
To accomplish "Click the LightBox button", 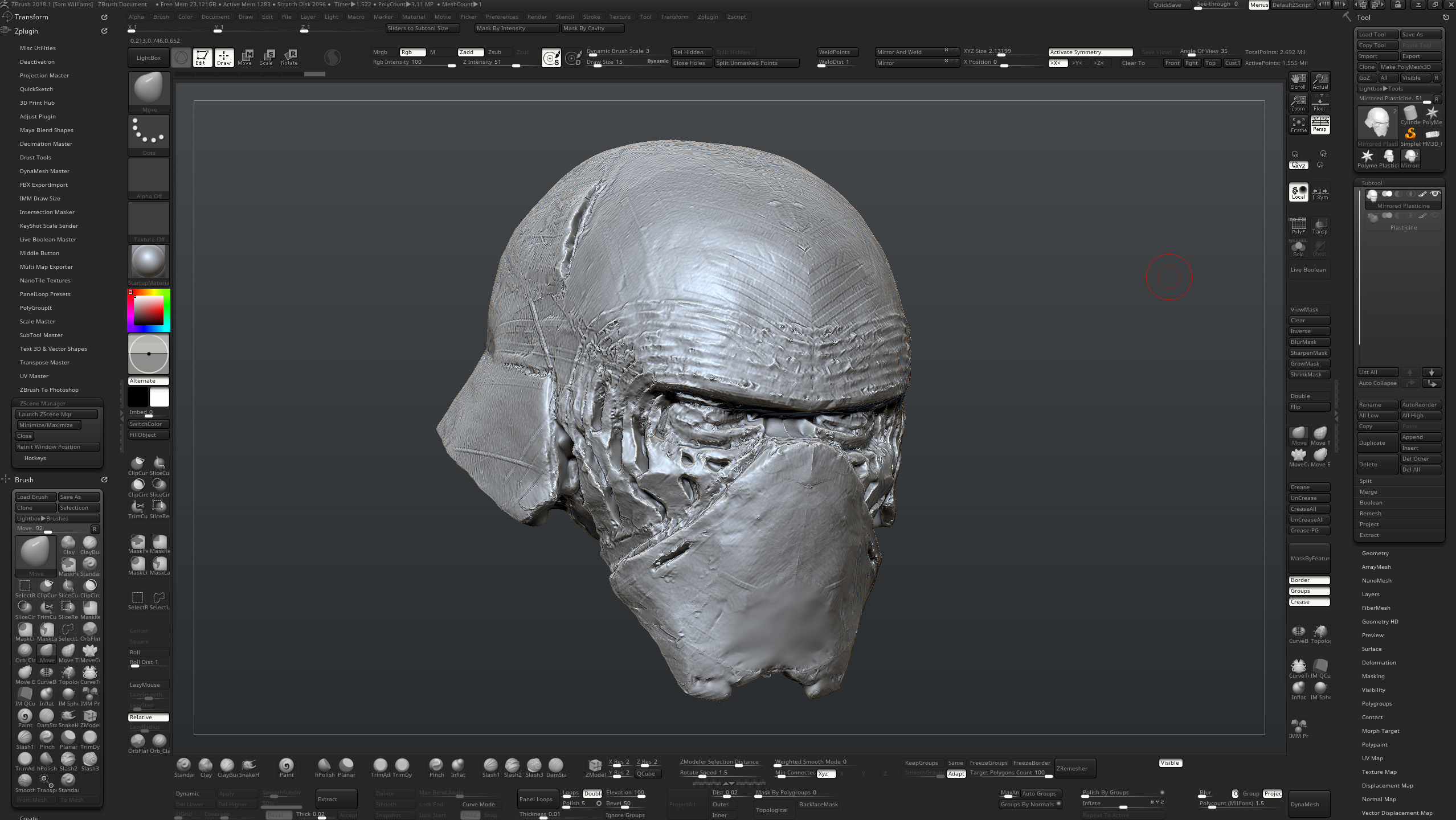I will coord(149,58).
